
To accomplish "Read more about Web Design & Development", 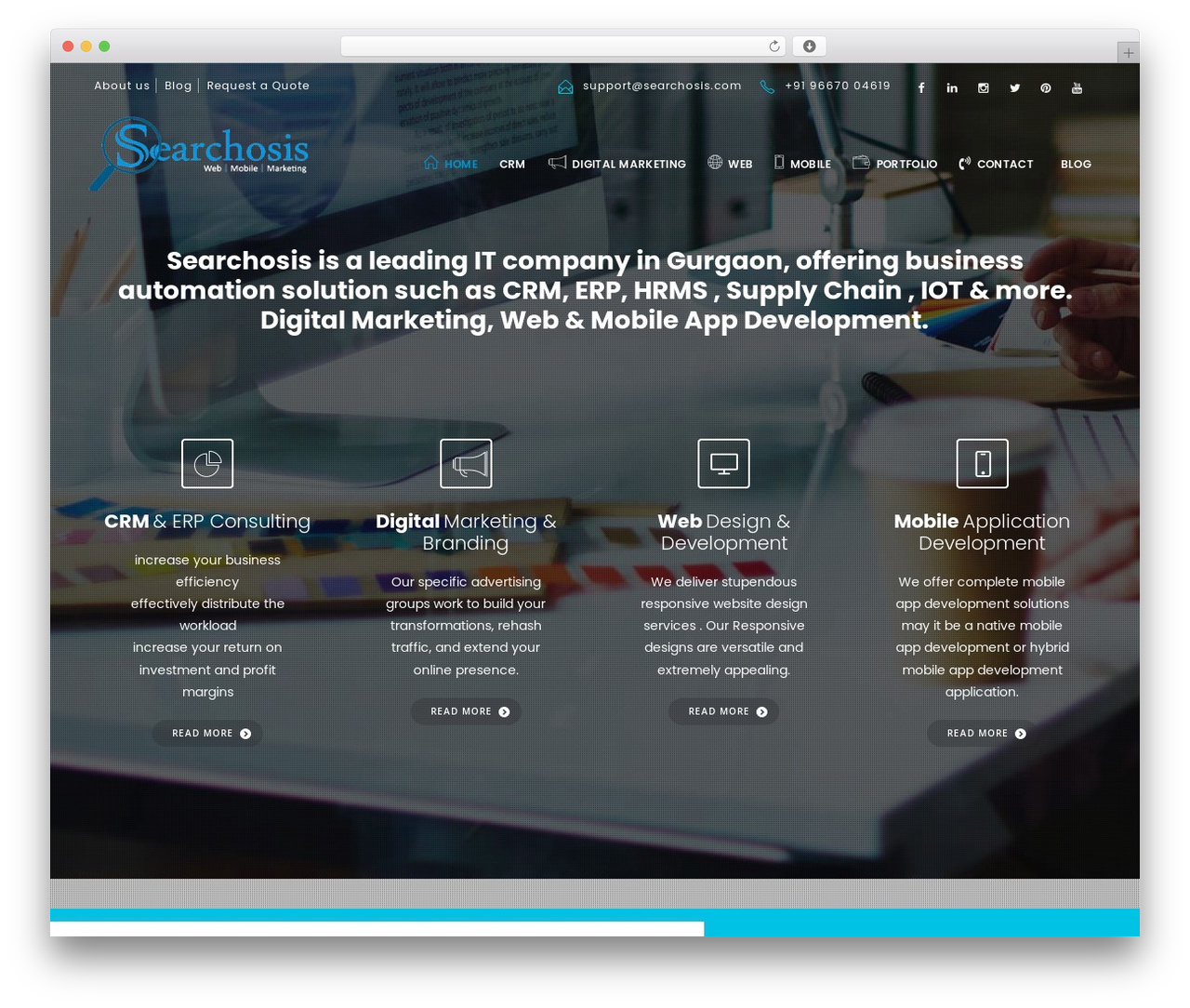I will 724,711.
